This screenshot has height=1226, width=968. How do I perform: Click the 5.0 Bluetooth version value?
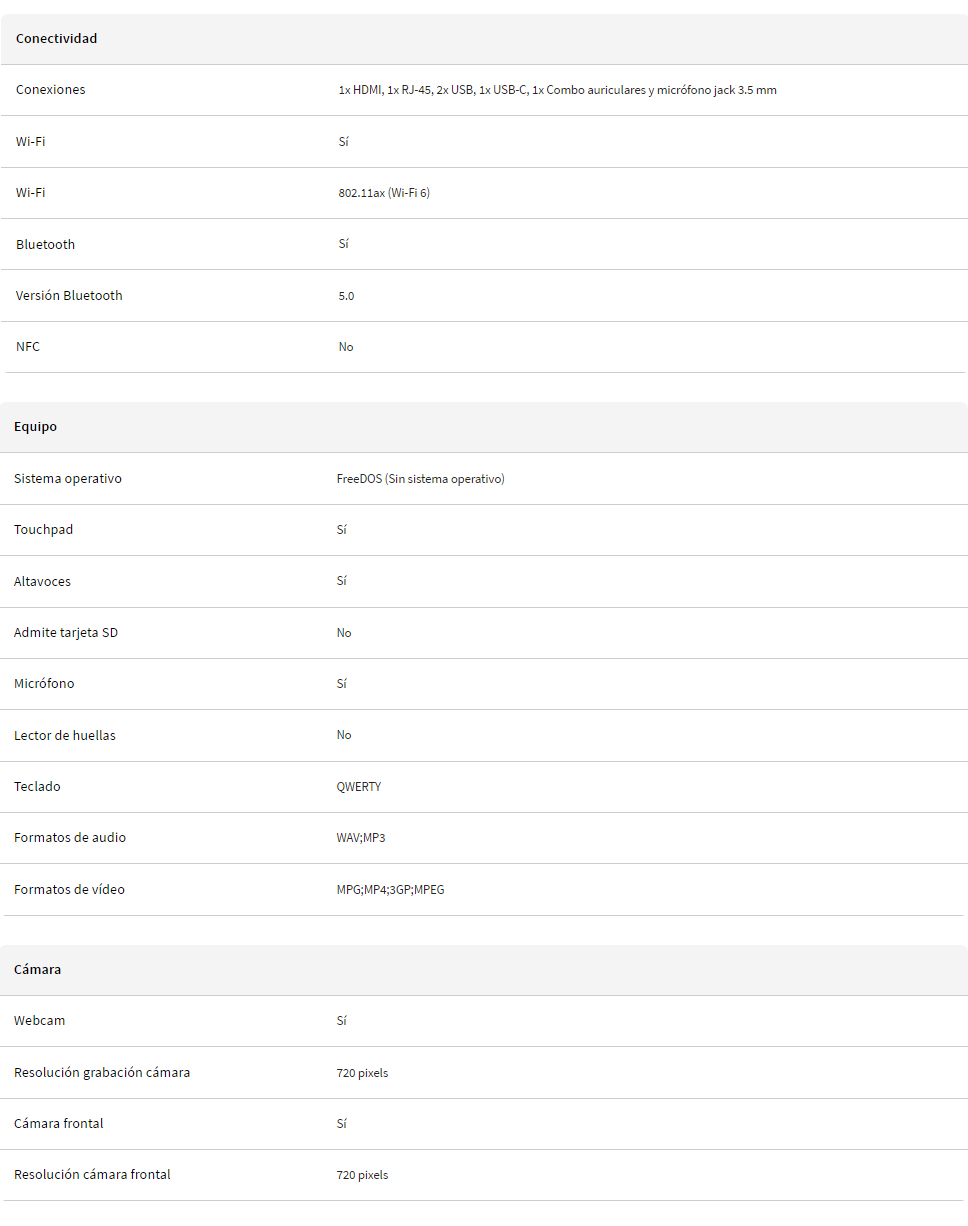[x=346, y=297]
